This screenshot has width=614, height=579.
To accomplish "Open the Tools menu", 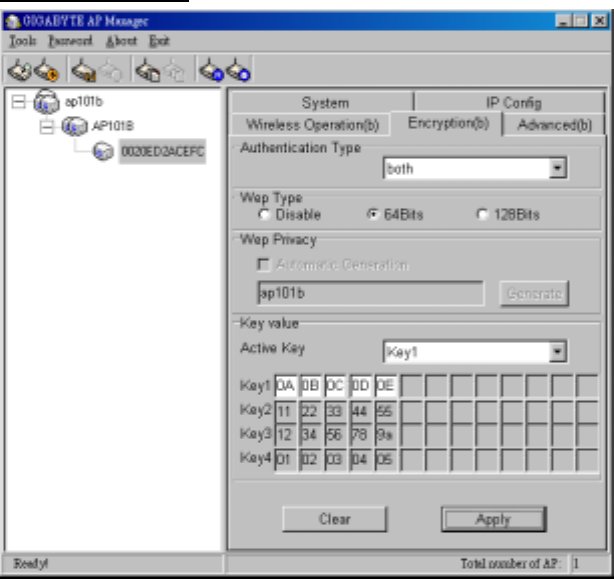I will [x=23, y=41].
